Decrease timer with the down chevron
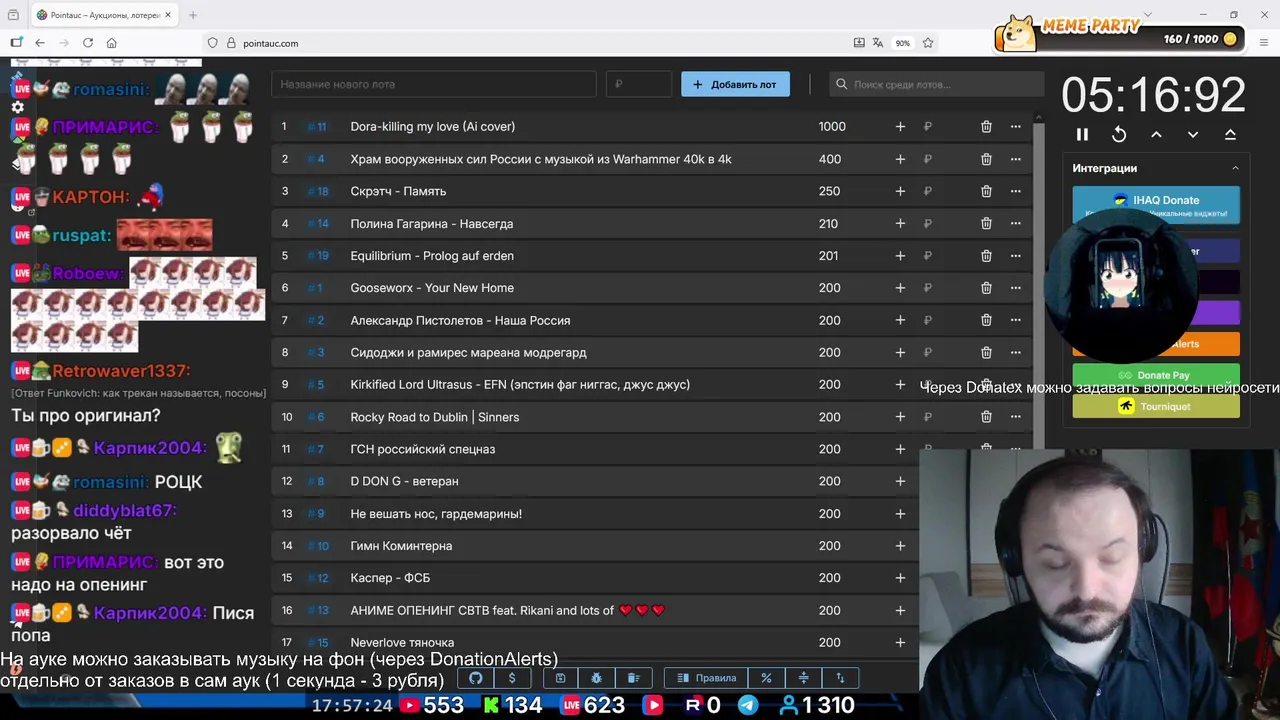Screen dimensions: 1280x720 [1193, 134]
